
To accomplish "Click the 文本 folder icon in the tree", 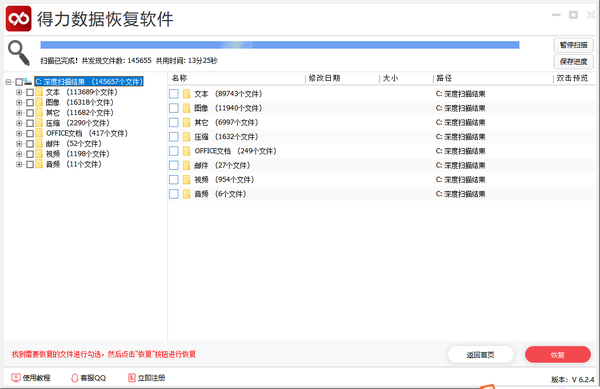I will (x=39, y=92).
